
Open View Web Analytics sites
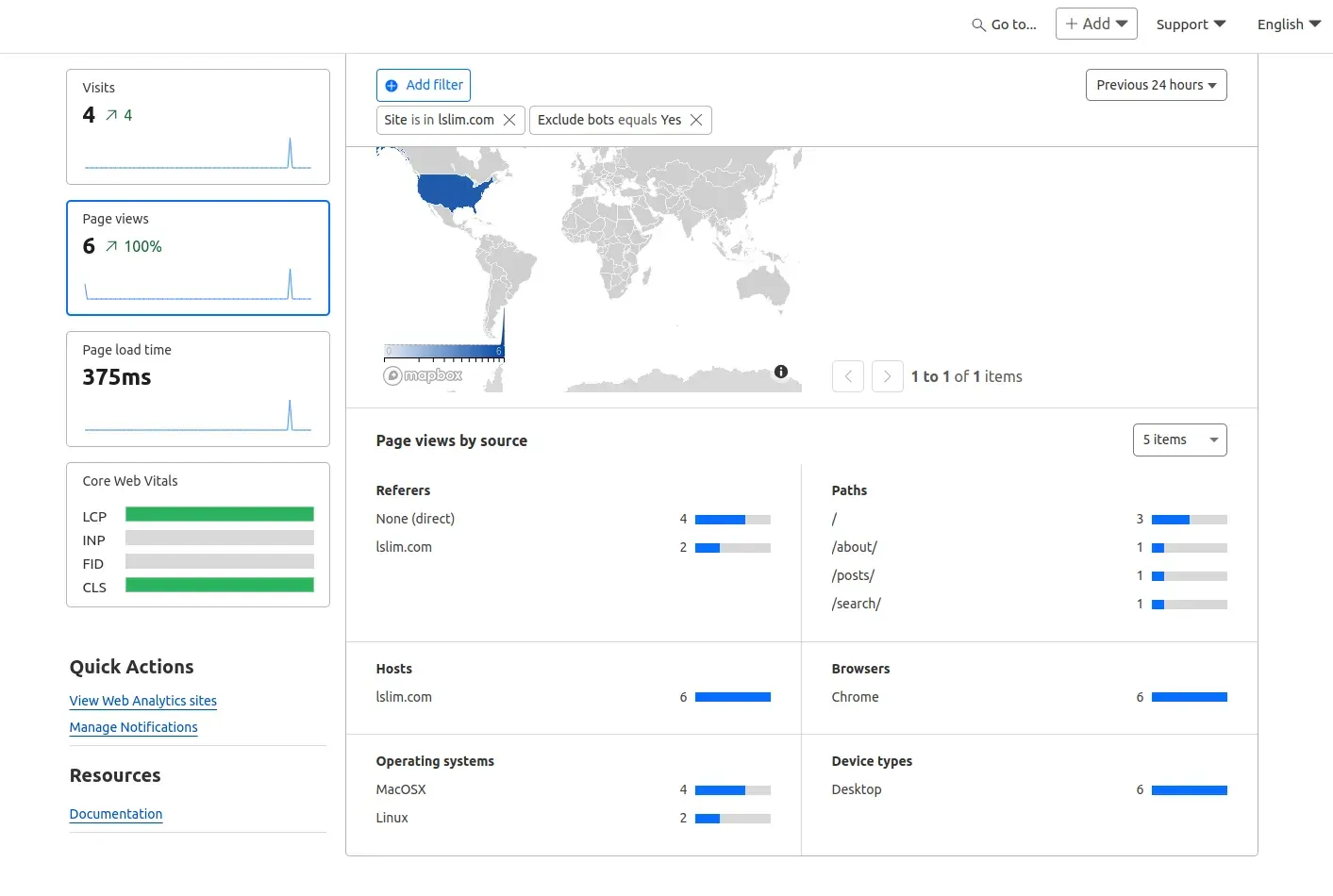click(142, 701)
